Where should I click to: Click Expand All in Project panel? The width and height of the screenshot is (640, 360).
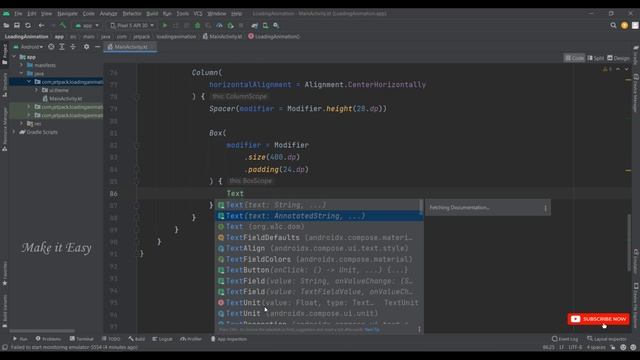(x=62, y=47)
